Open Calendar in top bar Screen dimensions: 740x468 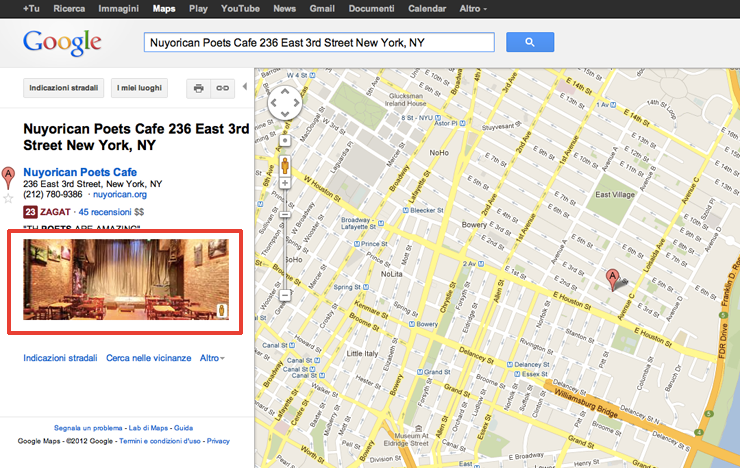click(427, 8)
